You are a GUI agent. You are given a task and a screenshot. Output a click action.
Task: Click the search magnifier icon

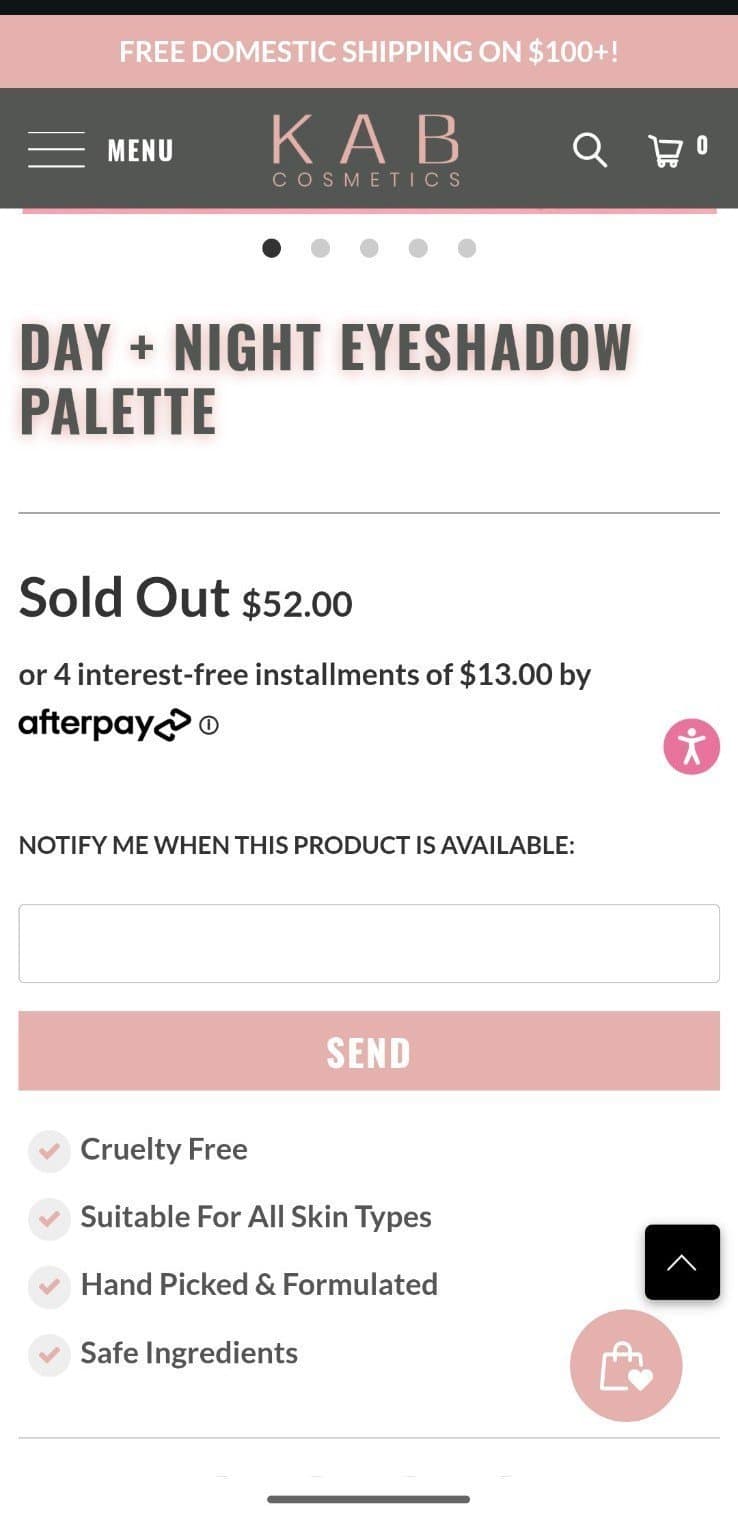point(589,150)
